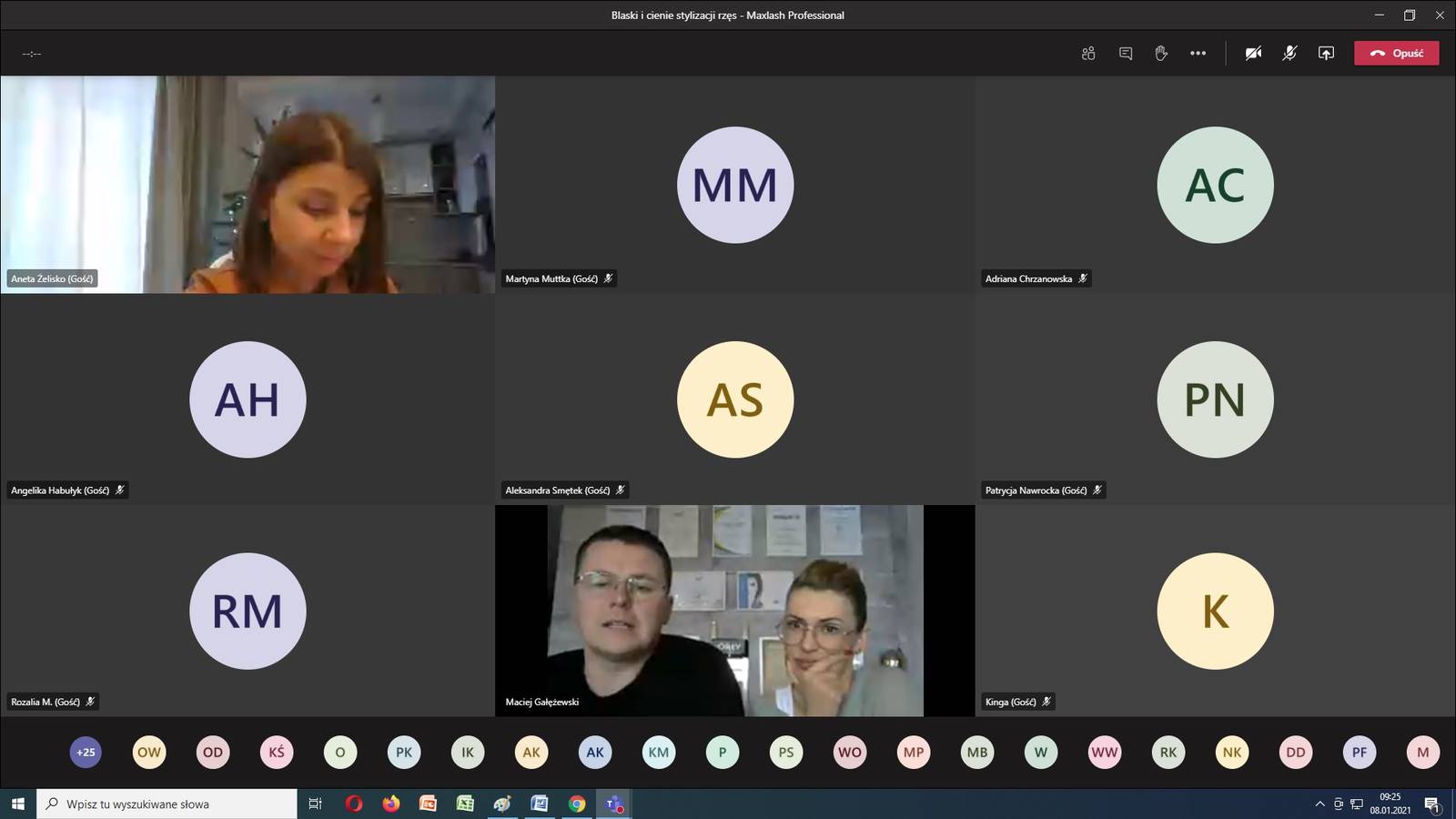This screenshot has height=819, width=1456.
Task: Select Aneta Żelisko video tile
Action: tap(248, 185)
